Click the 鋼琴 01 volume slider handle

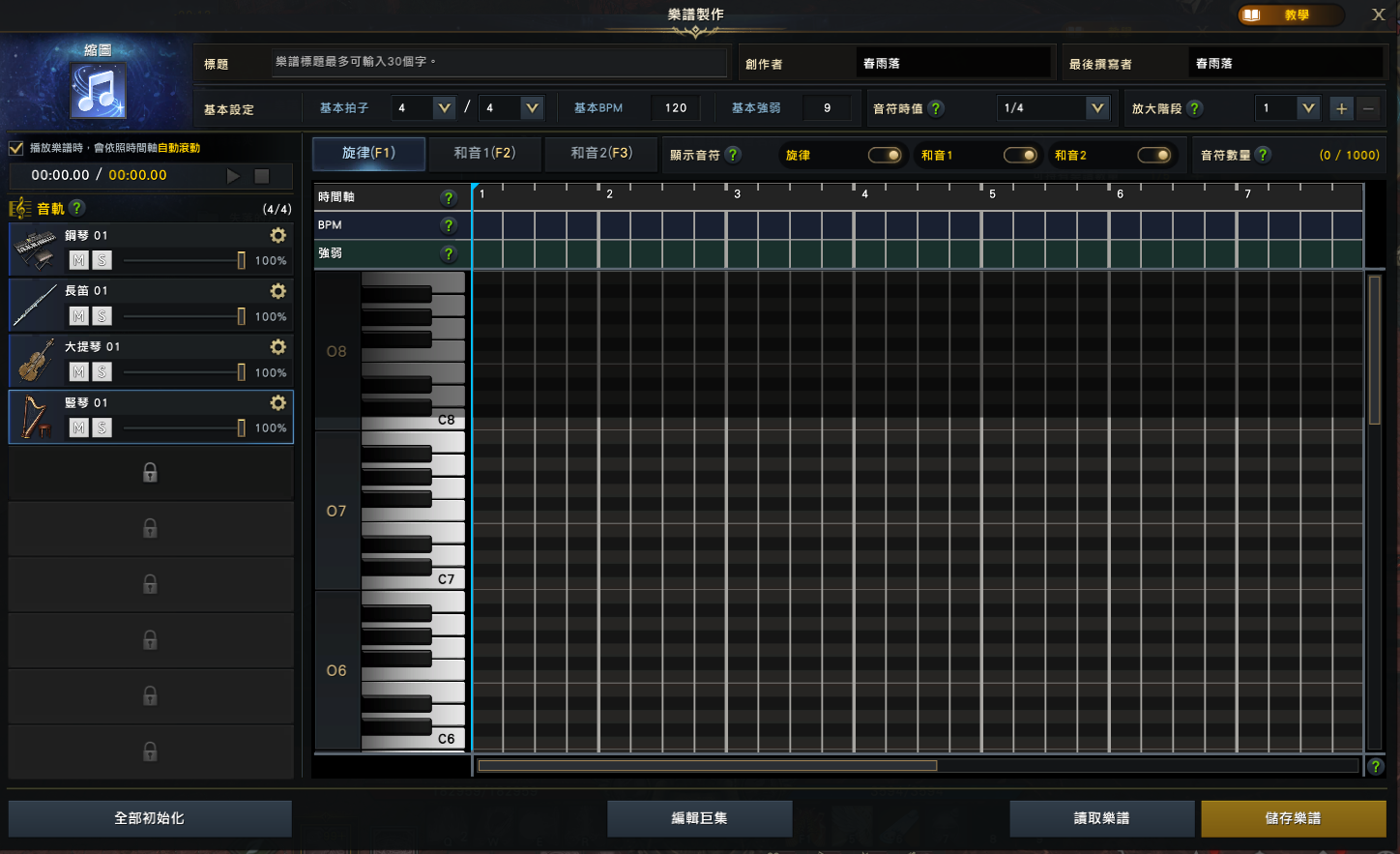[241, 260]
